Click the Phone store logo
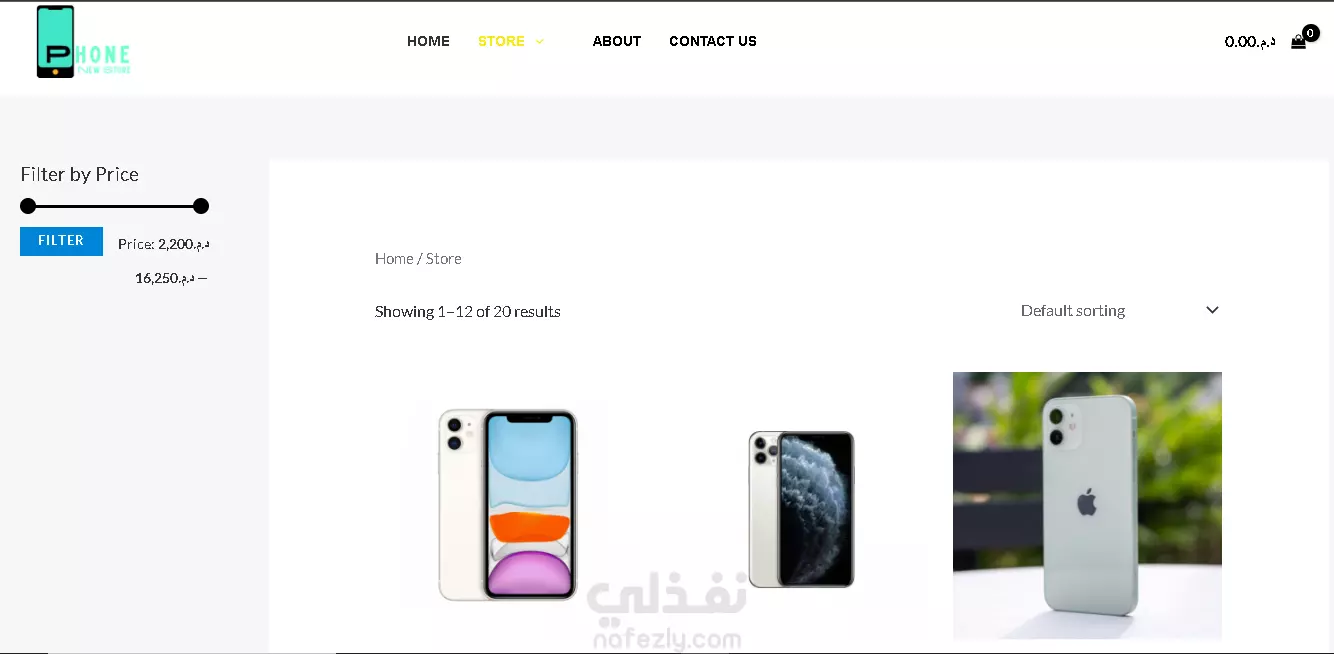Viewport: 1334px width, 654px height. pyautogui.click(x=83, y=42)
